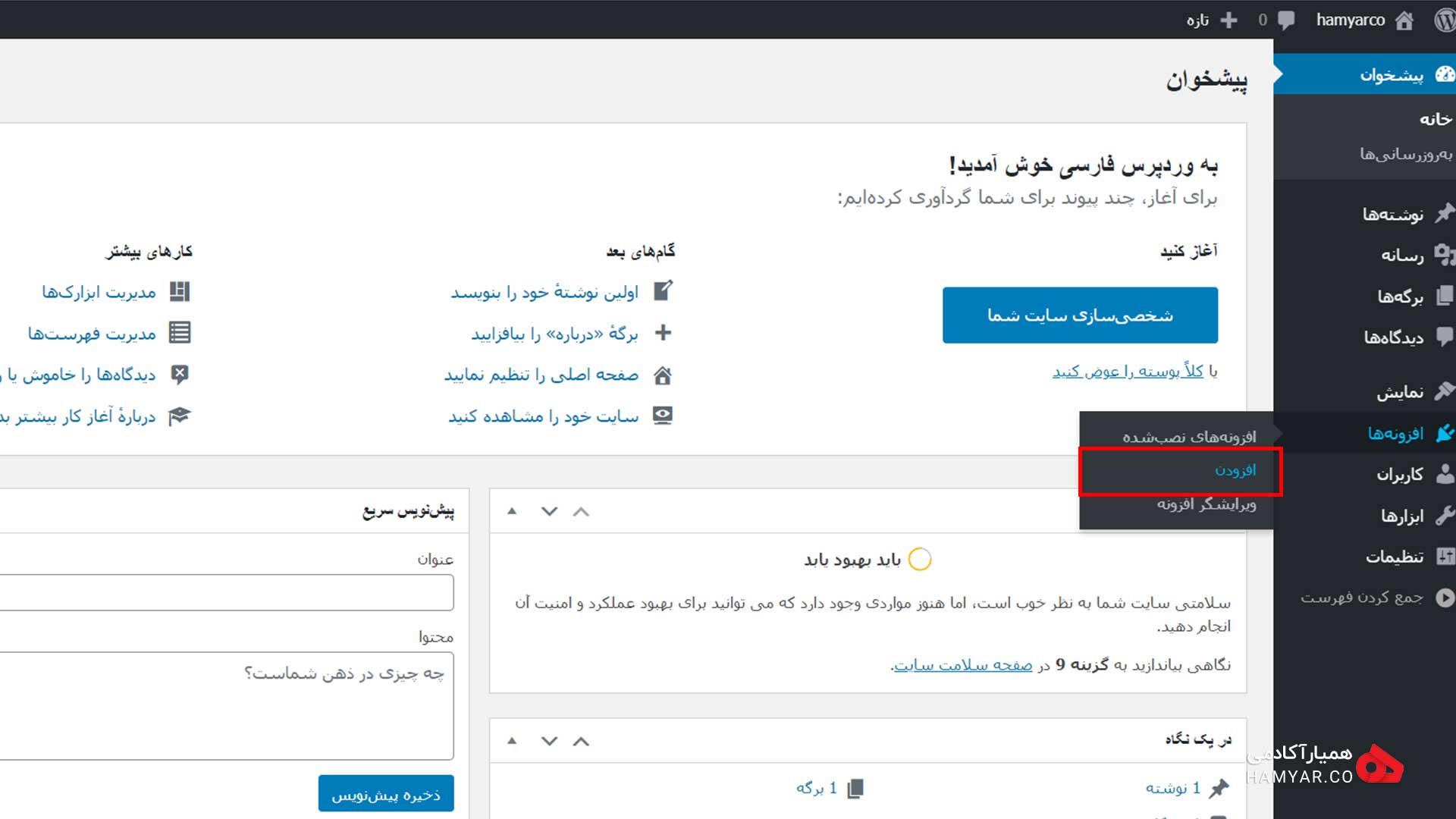The height and width of the screenshot is (819, 1456).
Task: Click the collapse menu arrow icon
Action: point(1445,598)
